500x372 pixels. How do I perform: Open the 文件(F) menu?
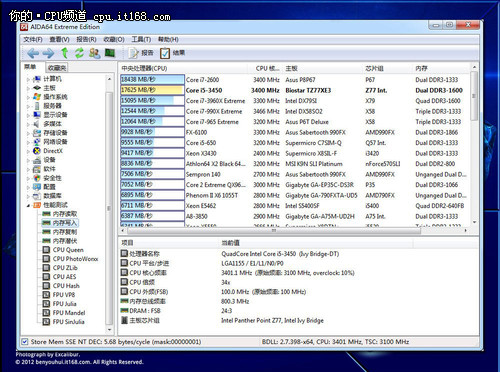pos(33,39)
